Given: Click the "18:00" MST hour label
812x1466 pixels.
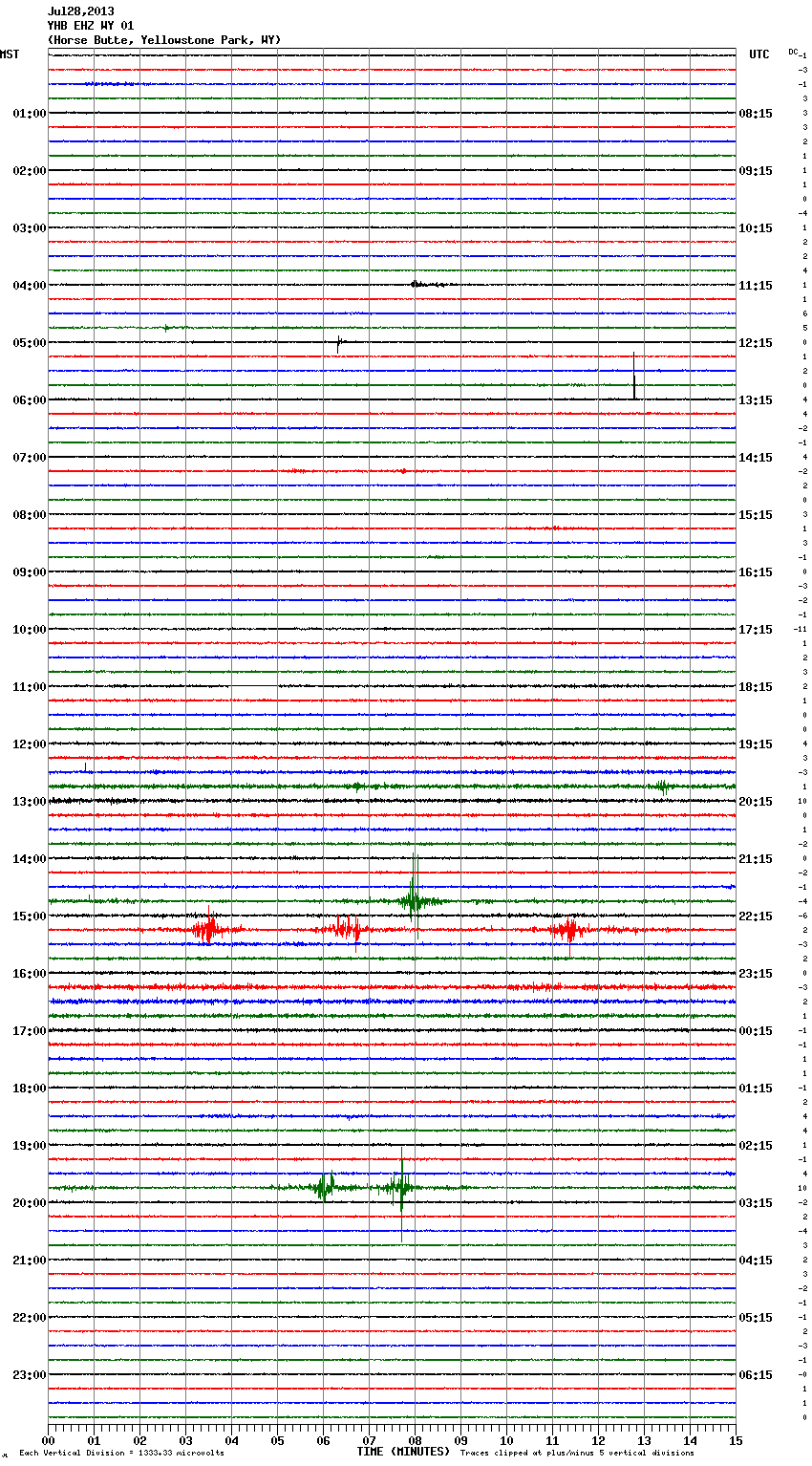Looking at the screenshot, I should [30, 1089].
